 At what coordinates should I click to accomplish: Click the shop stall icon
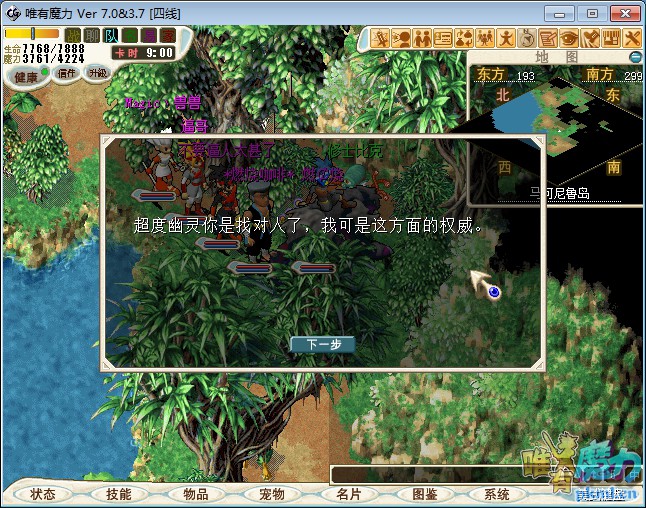[x=611, y=39]
